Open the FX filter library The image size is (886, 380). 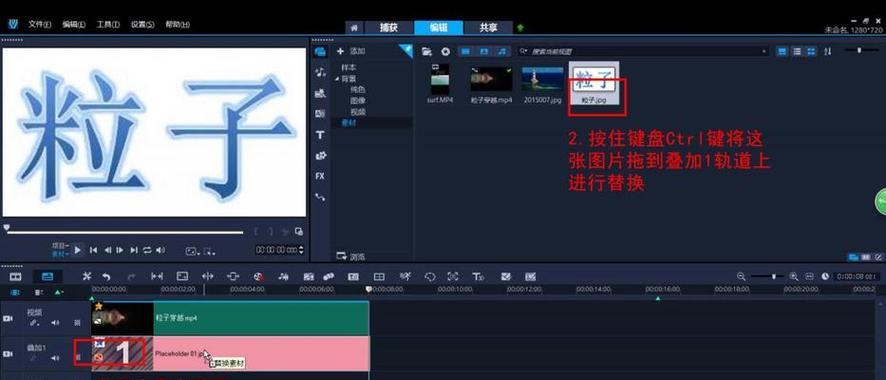click(320, 176)
